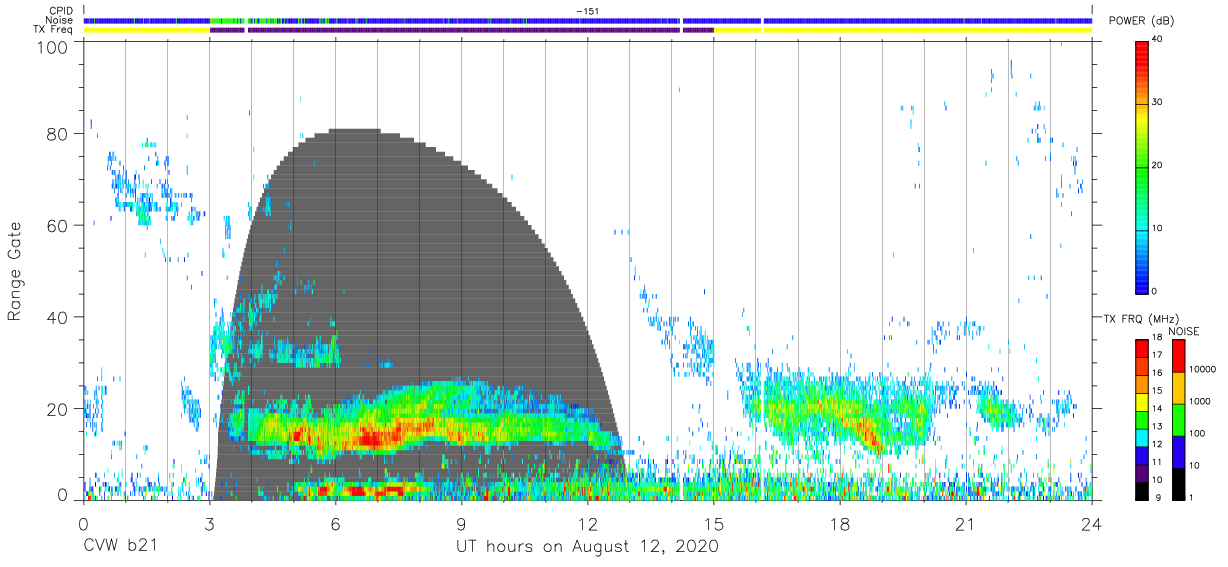The height and width of the screenshot is (567, 1228).
Task: Click the 40 label on the power colorbar
Action: [1158, 39]
